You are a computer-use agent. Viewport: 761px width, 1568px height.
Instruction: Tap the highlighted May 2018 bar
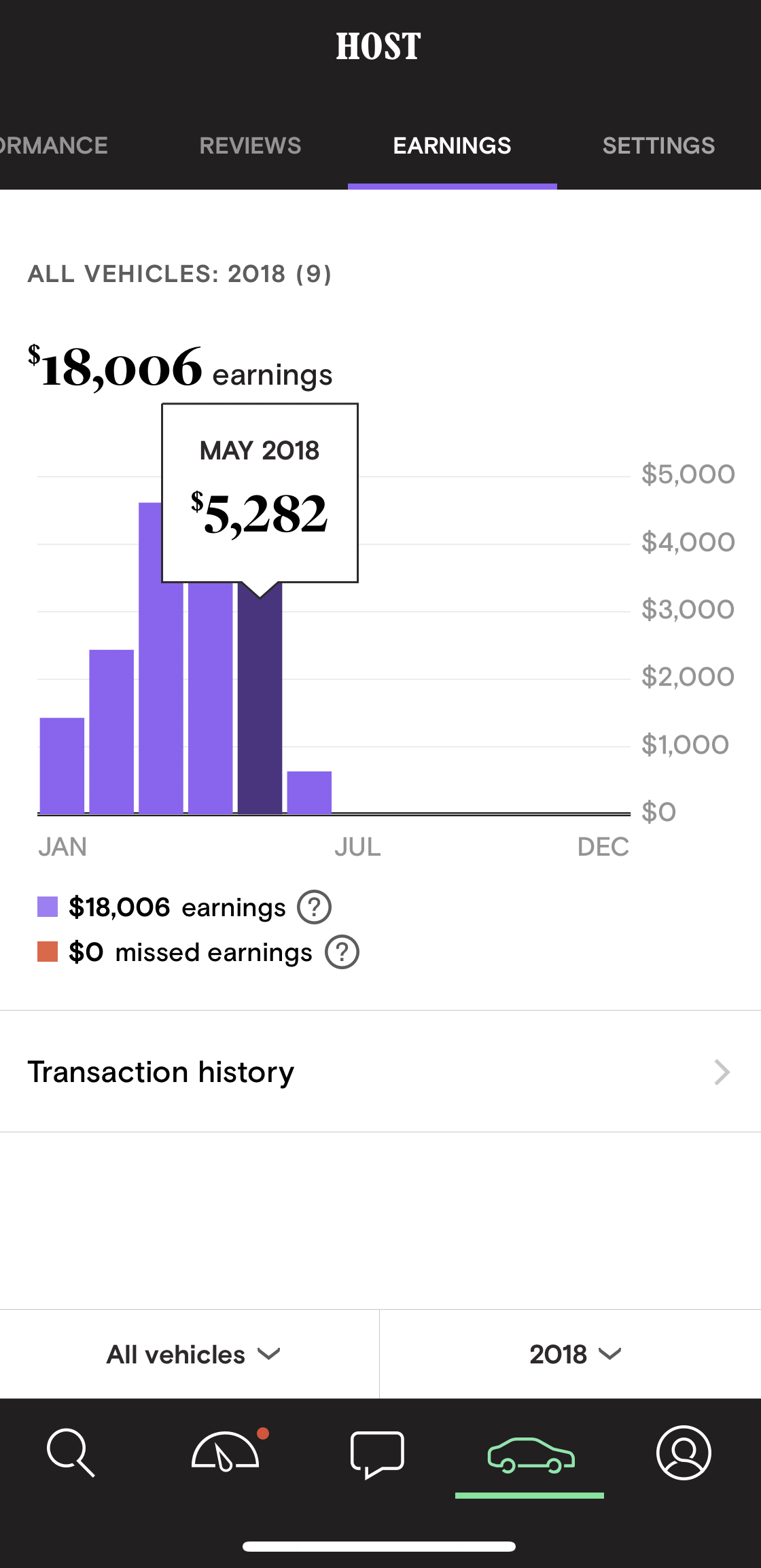tap(260, 699)
